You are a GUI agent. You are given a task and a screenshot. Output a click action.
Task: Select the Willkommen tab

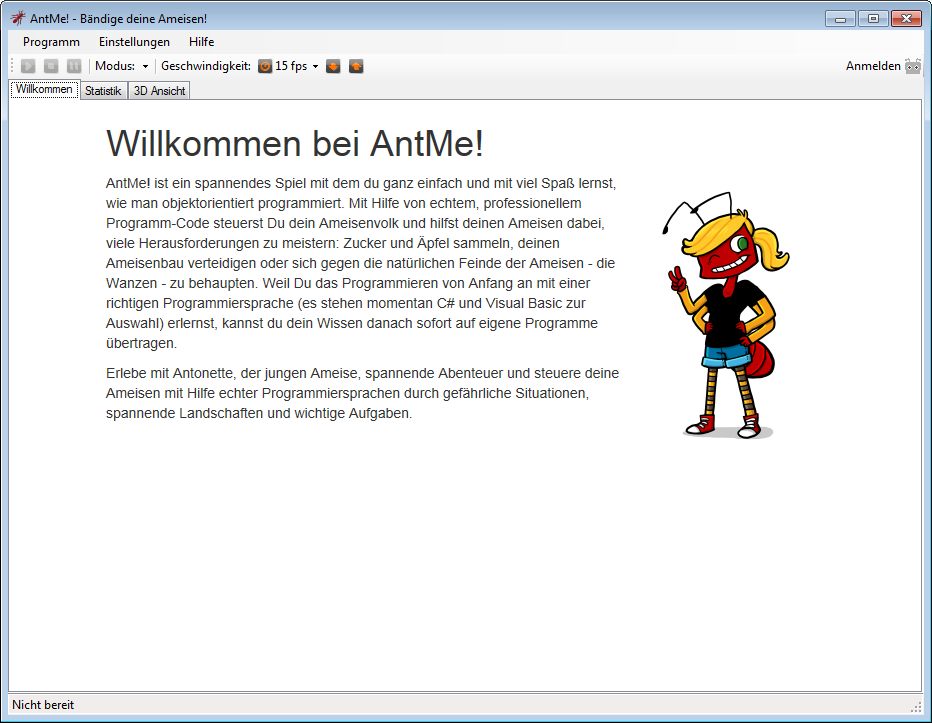[x=44, y=90]
